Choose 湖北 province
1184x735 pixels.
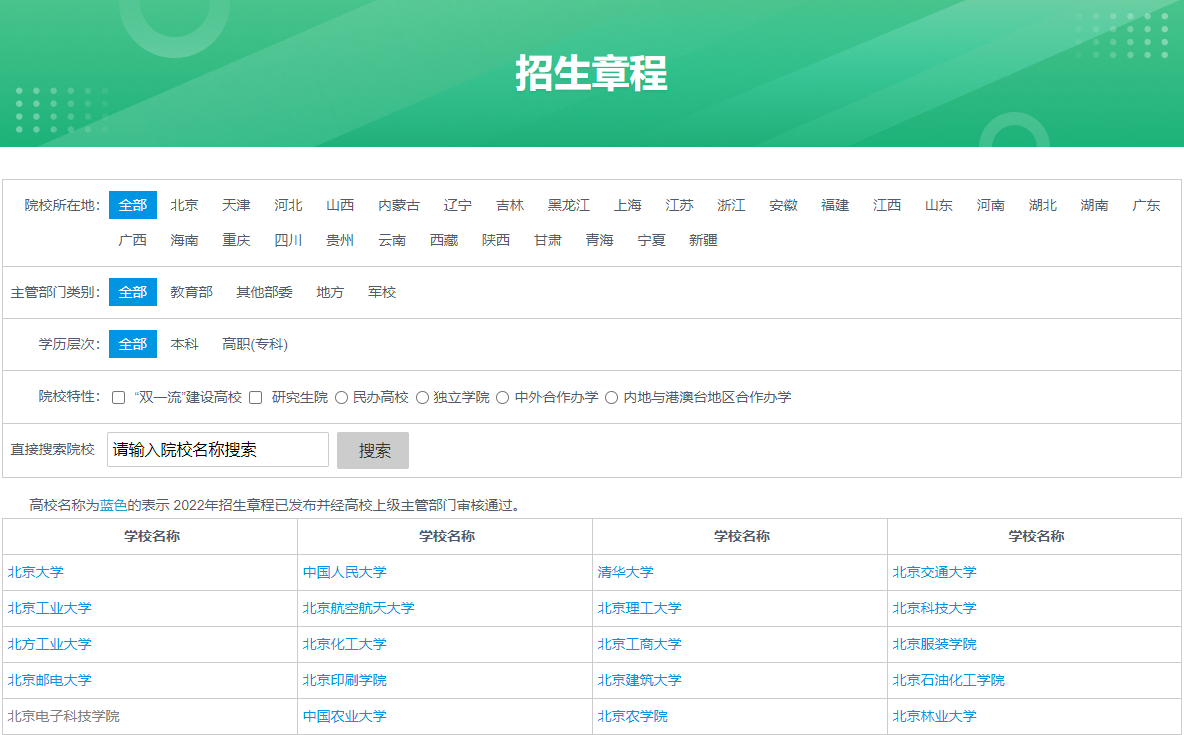coord(1043,205)
